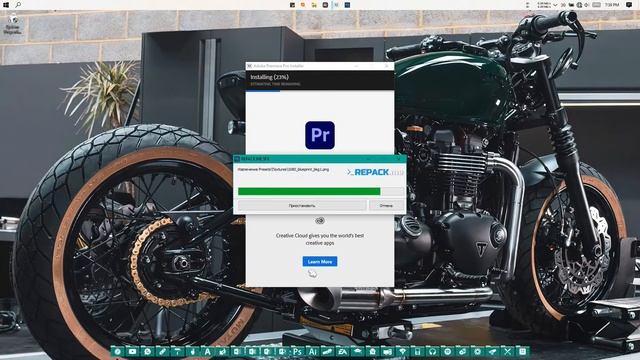Click the Creative Cloud logo icon
Screen dimensions: 640x360
pyautogui.click(x=320, y=221)
